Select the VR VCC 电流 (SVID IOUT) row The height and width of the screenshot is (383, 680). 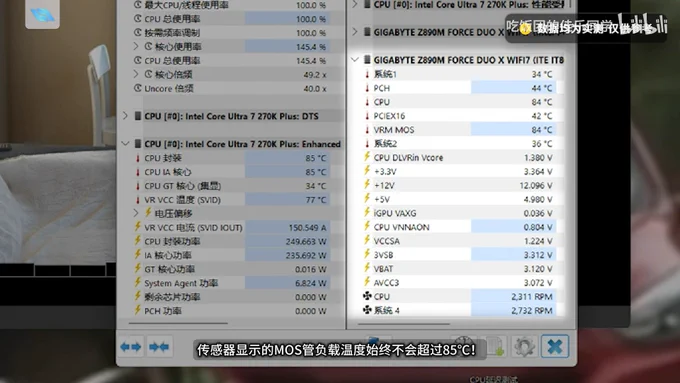click(232, 228)
